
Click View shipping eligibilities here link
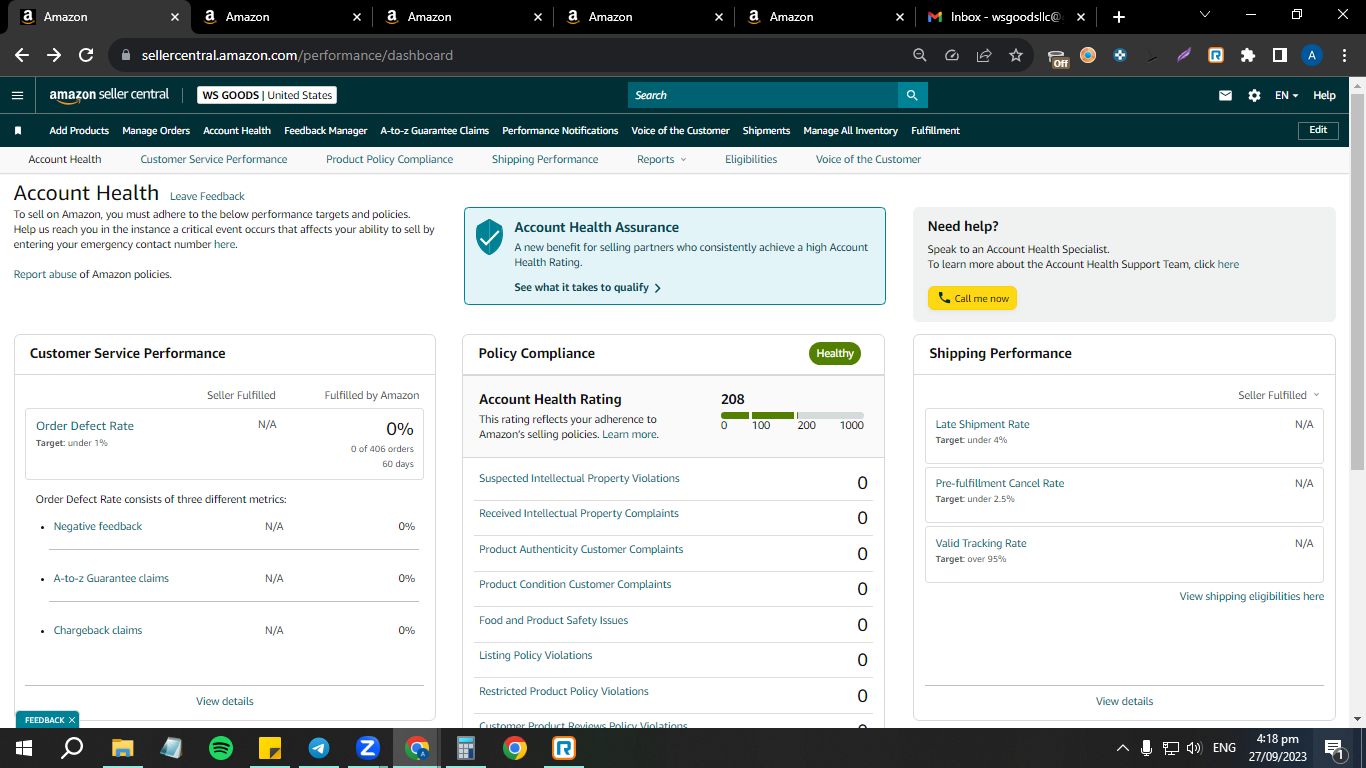point(1252,596)
